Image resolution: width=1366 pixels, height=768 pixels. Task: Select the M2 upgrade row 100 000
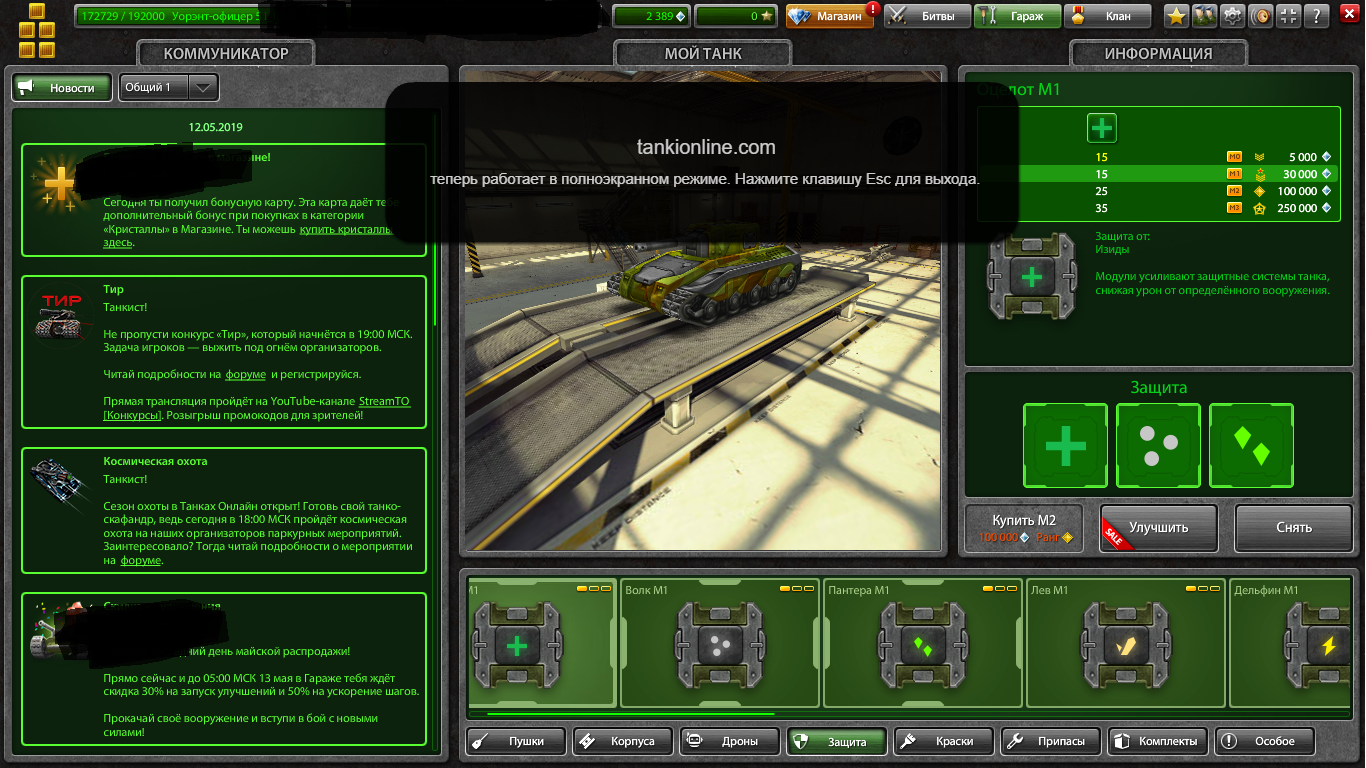1158,191
